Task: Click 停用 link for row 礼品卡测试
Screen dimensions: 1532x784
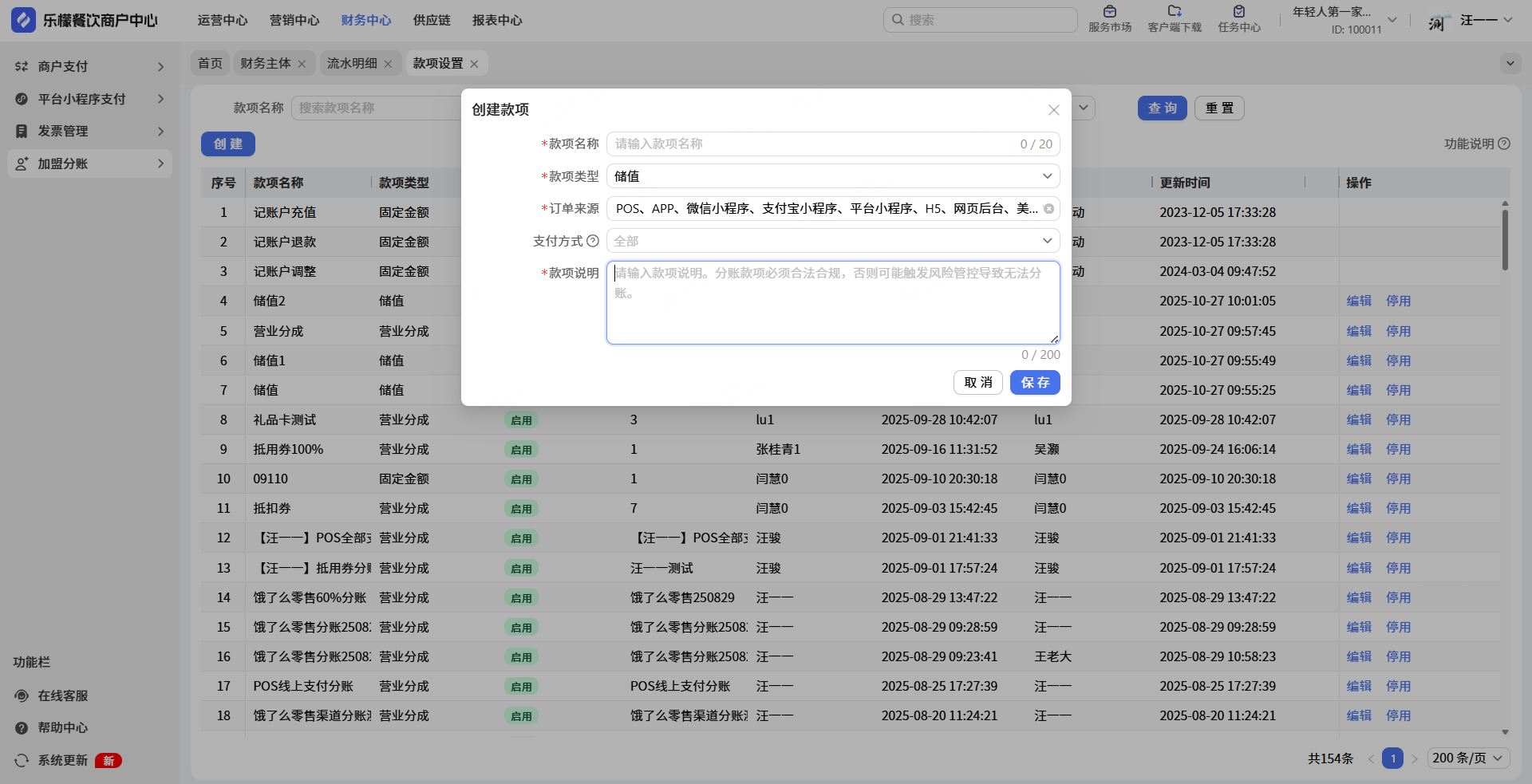Action: pyautogui.click(x=1398, y=420)
